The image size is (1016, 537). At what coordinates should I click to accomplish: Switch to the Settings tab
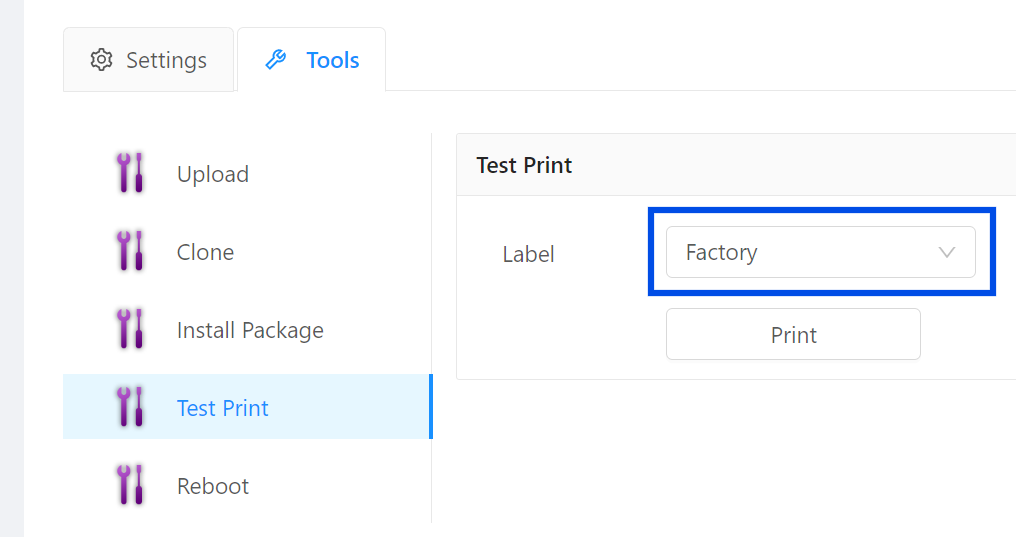pos(148,60)
